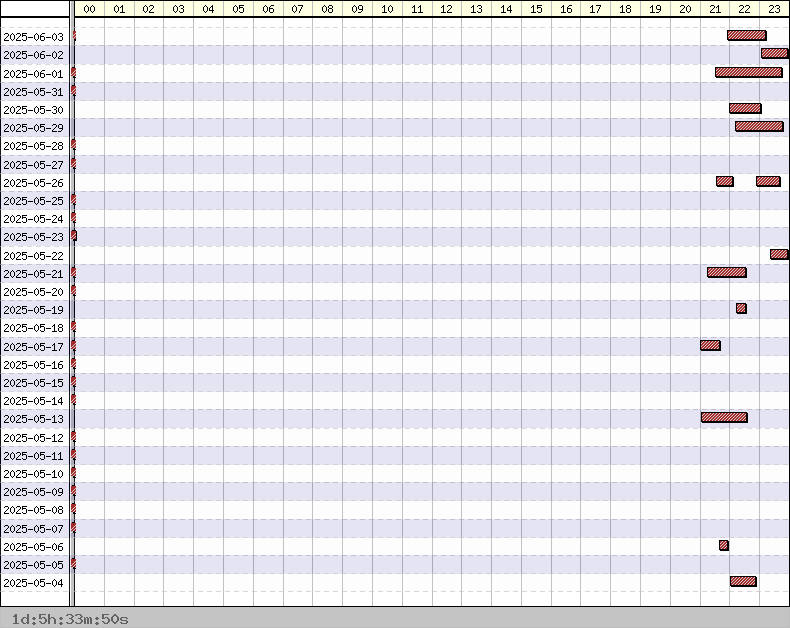This screenshot has height=628, width=790.
Task: Click the 2025-06-01 midnight marker
Action: click(74, 73)
